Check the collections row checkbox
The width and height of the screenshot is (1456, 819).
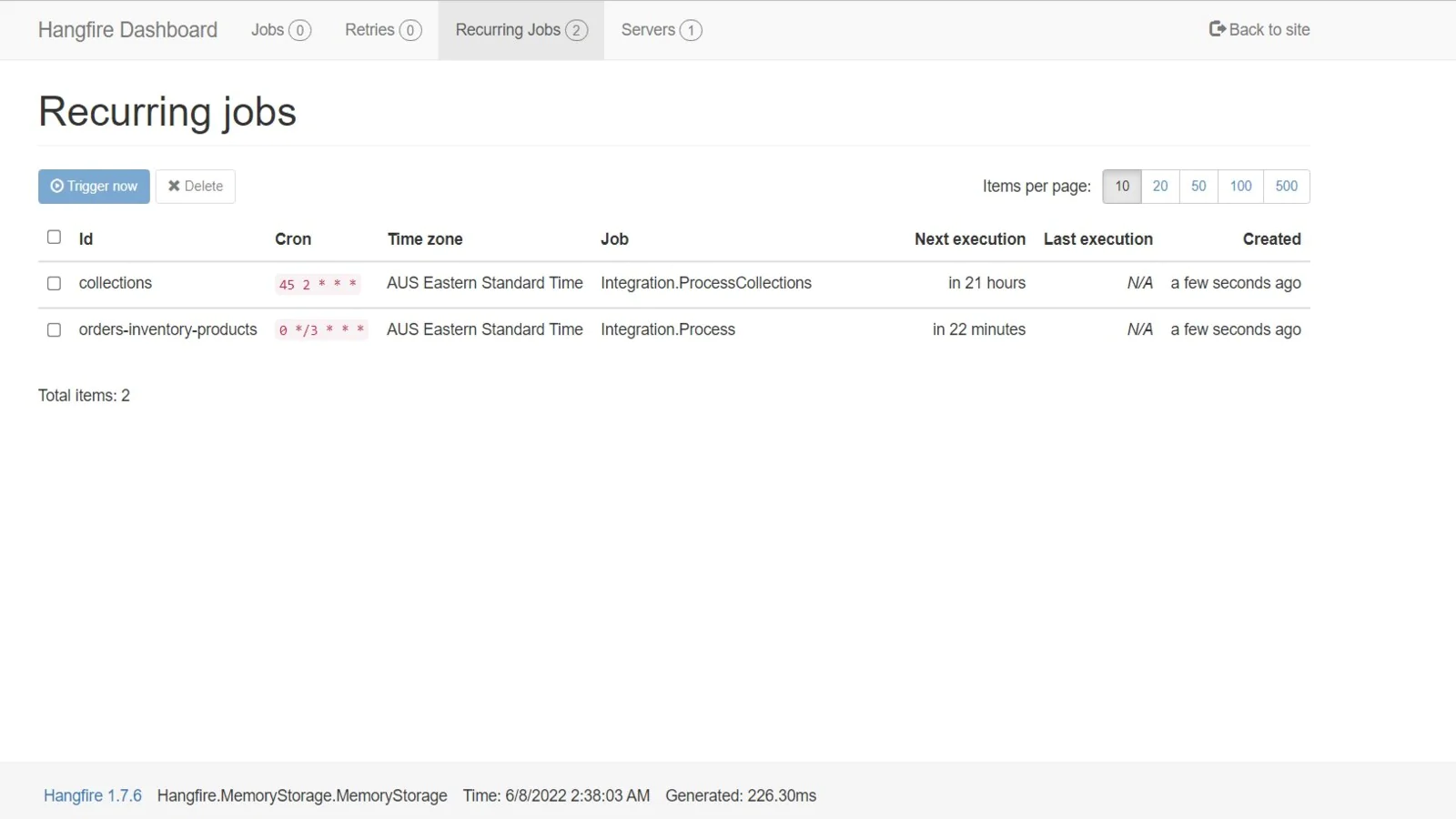54,283
